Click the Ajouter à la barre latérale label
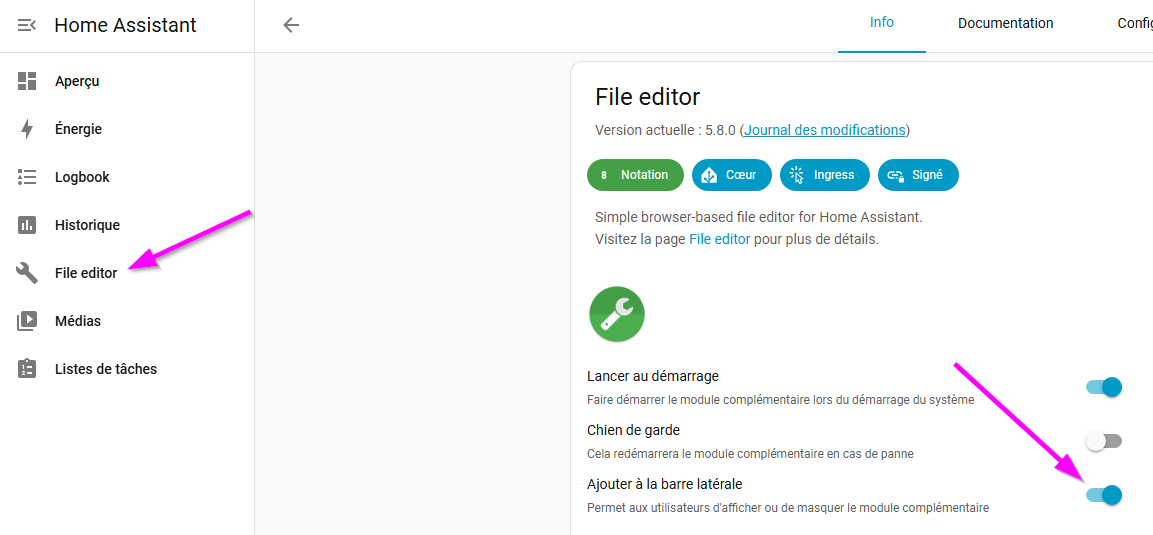Image resolution: width=1153 pixels, height=535 pixels. coord(665,484)
